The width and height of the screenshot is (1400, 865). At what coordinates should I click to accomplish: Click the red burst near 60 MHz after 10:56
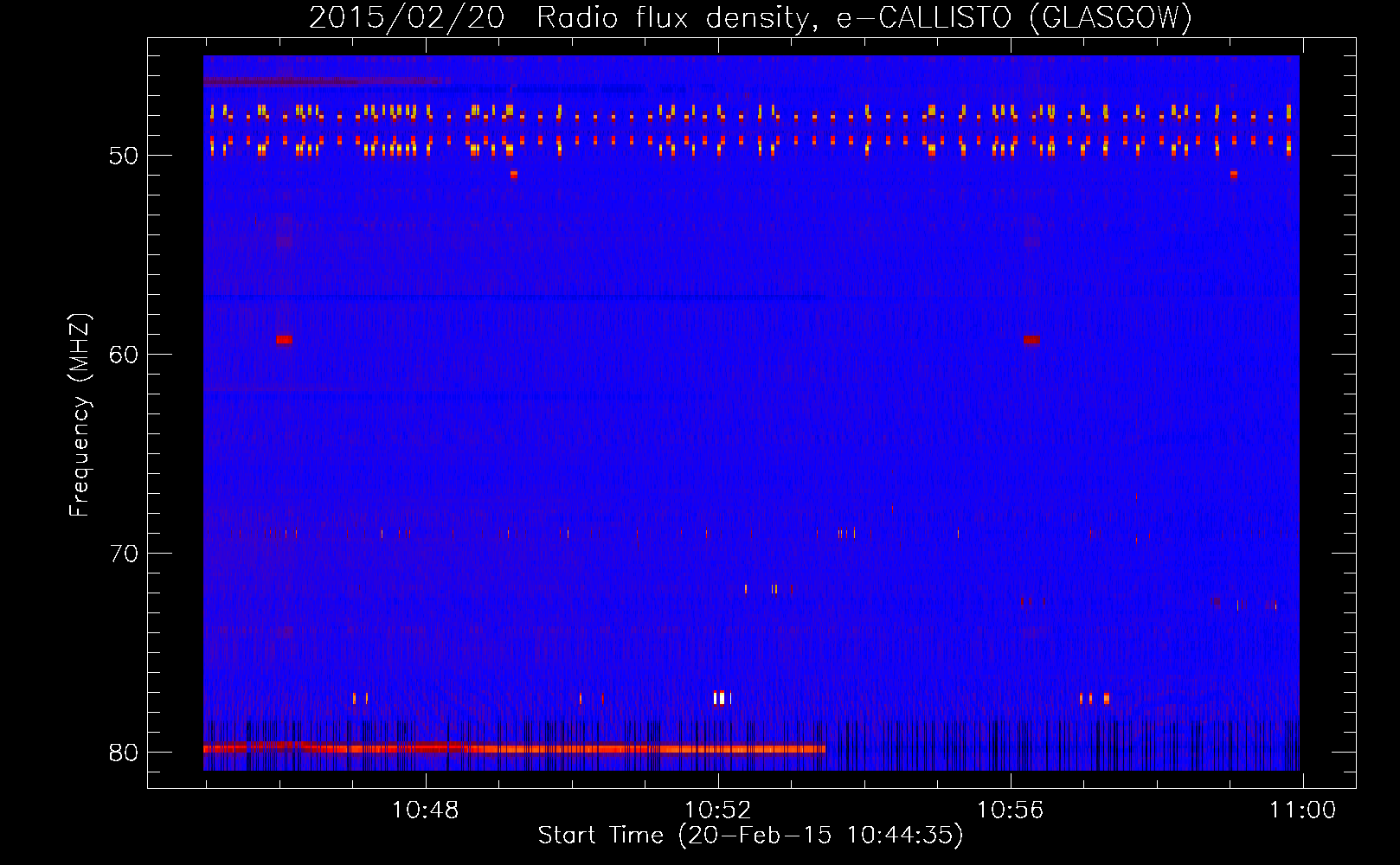click(x=1031, y=340)
